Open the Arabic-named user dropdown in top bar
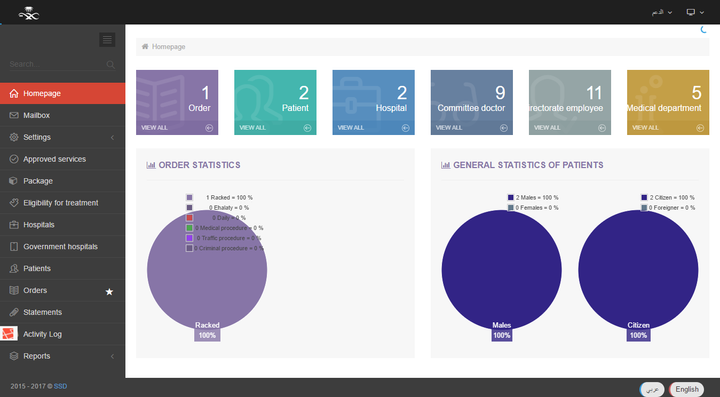The height and width of the screenshot is (397, 720). coord(662,12)
